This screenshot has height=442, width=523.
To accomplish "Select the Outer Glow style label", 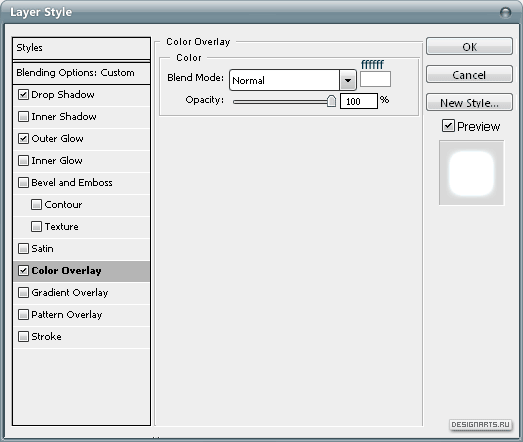I will click(57, 139).
